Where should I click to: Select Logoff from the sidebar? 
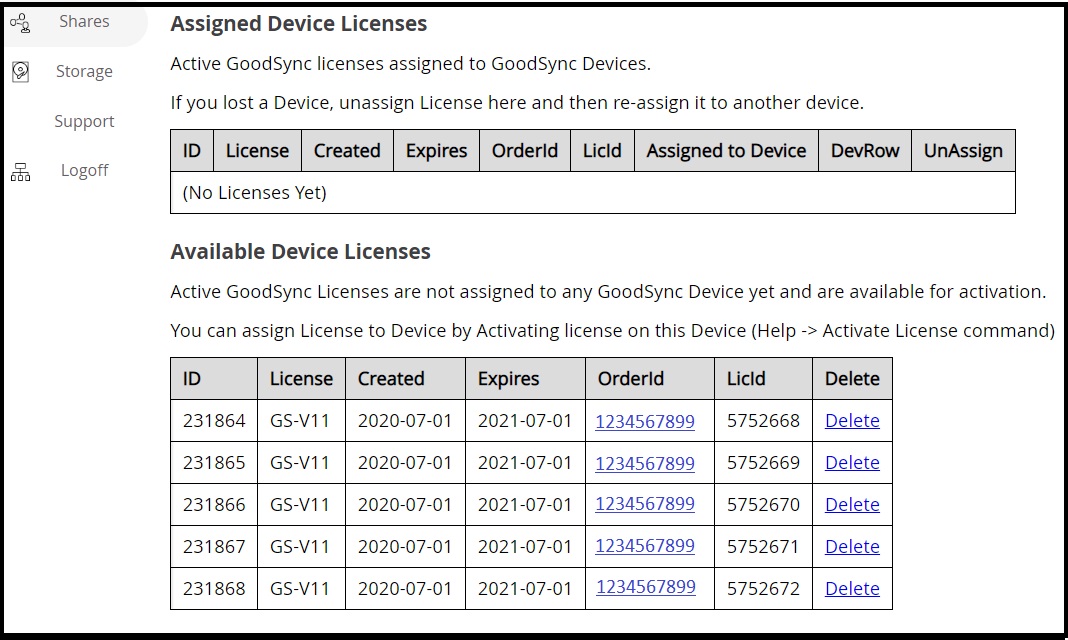[84, 170]
